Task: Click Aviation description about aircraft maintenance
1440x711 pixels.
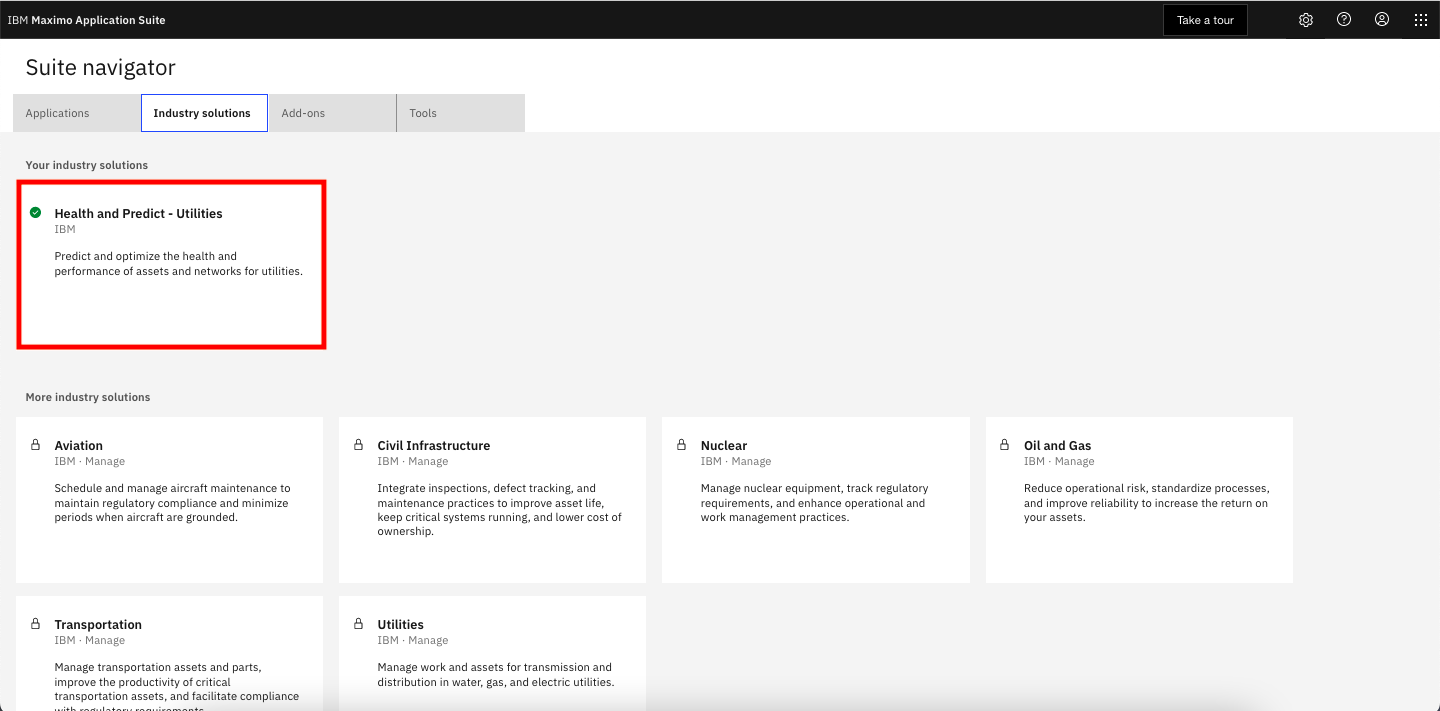Action: pos(172,503)
